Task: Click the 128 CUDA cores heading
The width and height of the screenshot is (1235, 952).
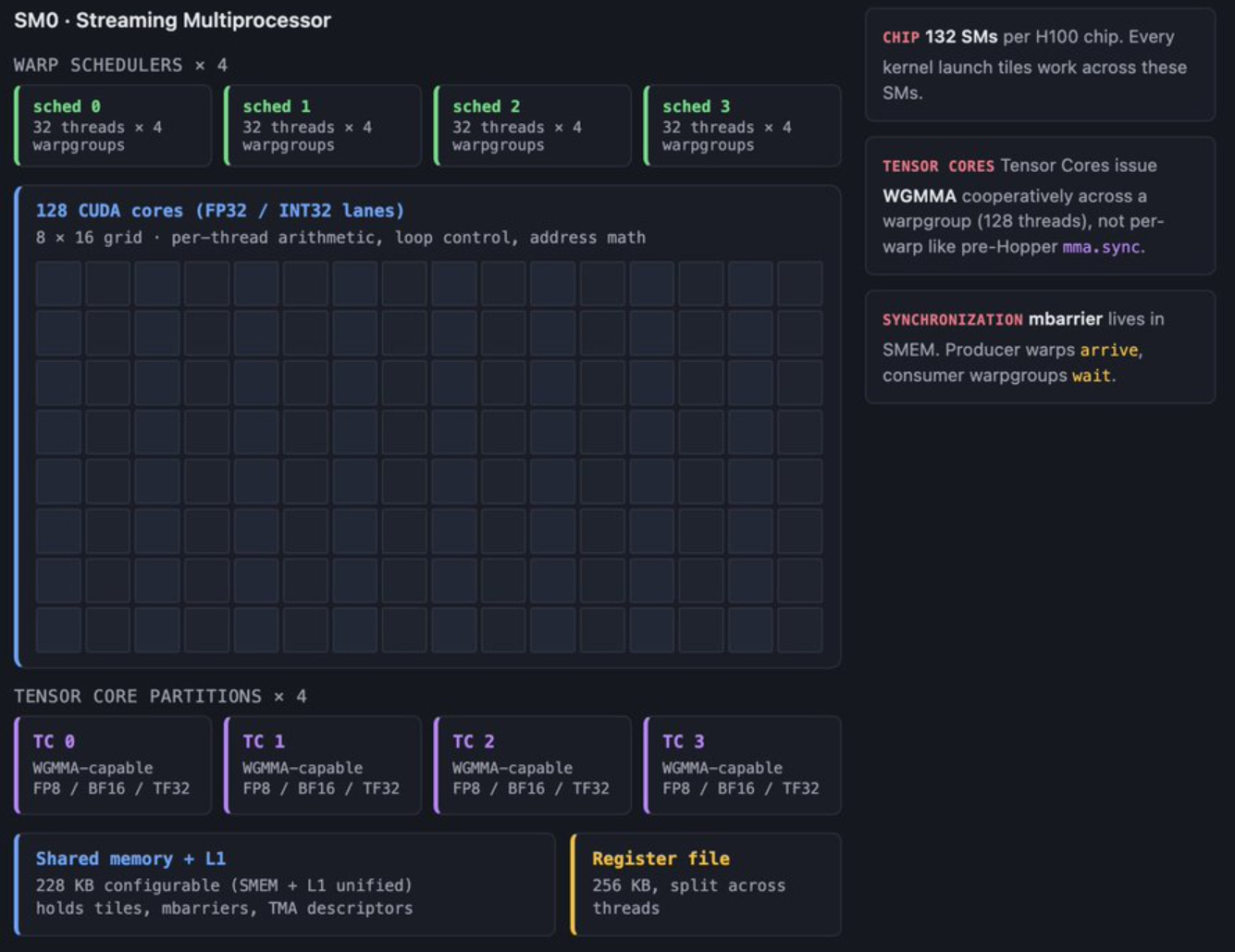Action: [219, 211]
